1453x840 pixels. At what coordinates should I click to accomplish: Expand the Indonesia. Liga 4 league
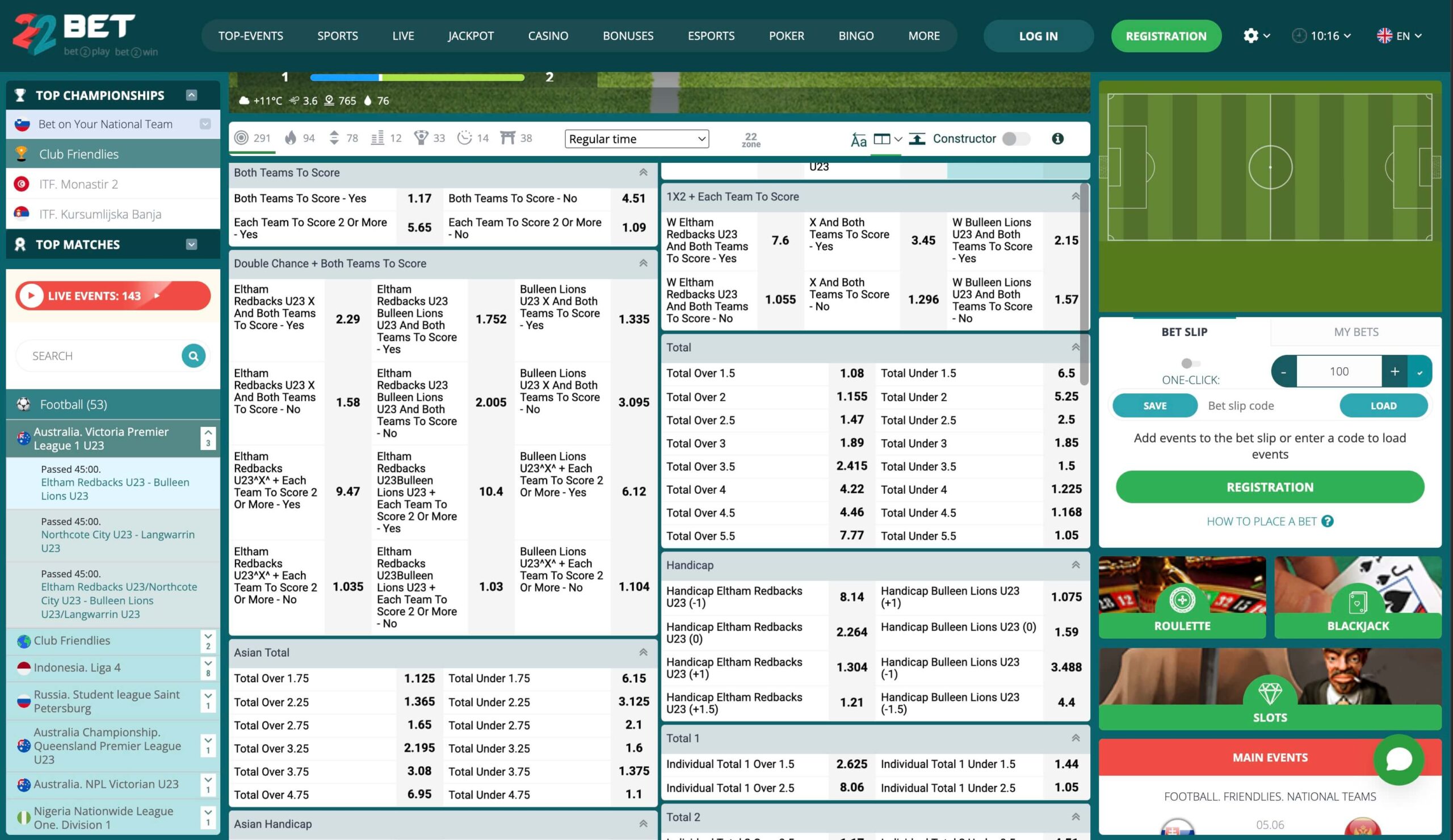coord(208,667)
